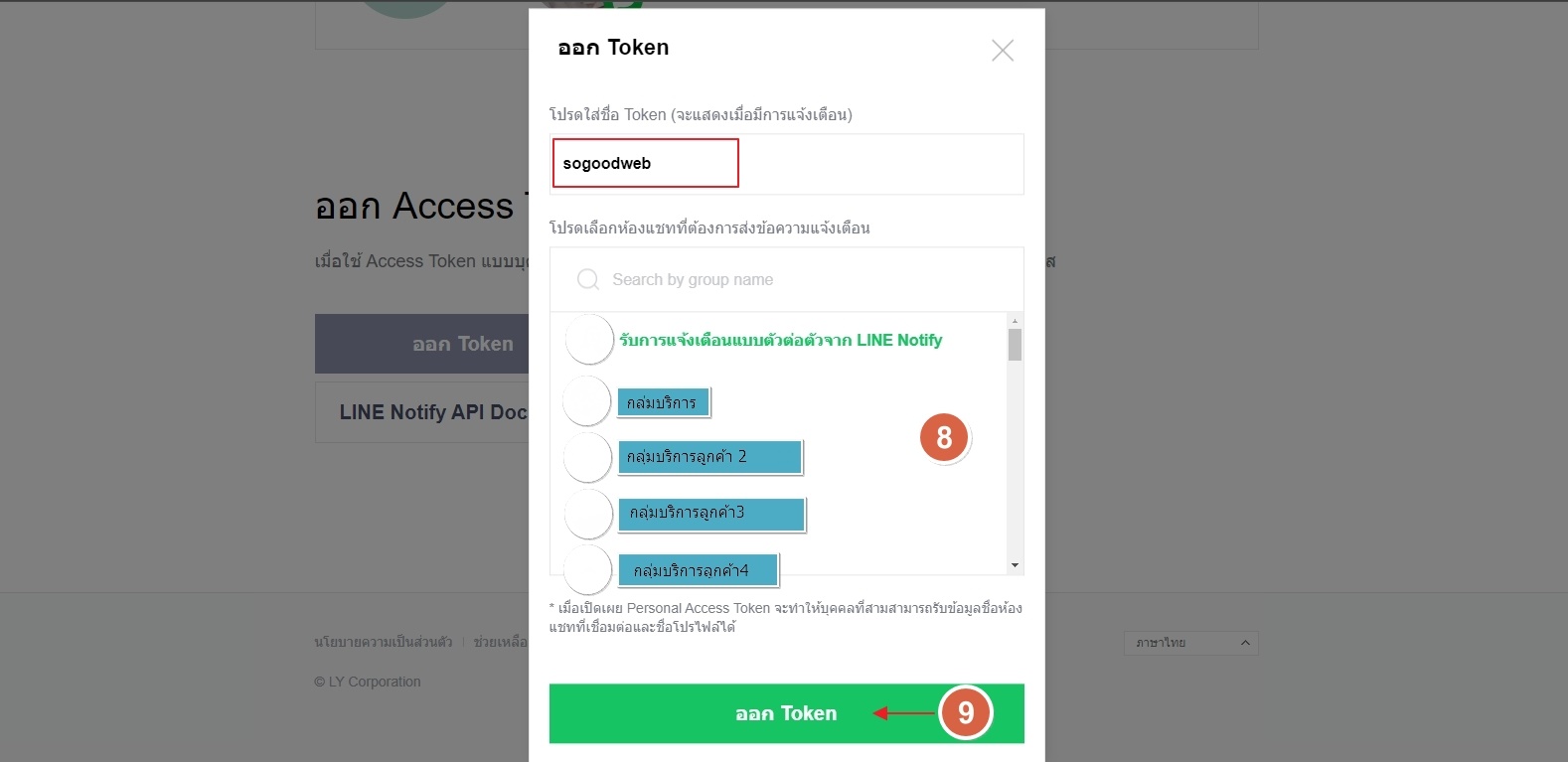Screen dimensions: 1568x762
Task: Choose the กลุ่มบริการลูกค้า4 group avatar
Action: point(588,569)
